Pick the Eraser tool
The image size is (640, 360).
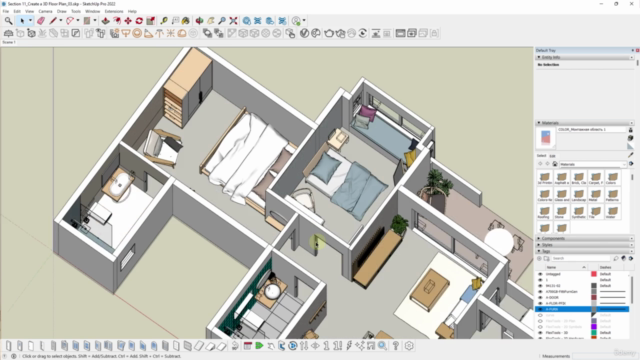(x=41, y=21)
